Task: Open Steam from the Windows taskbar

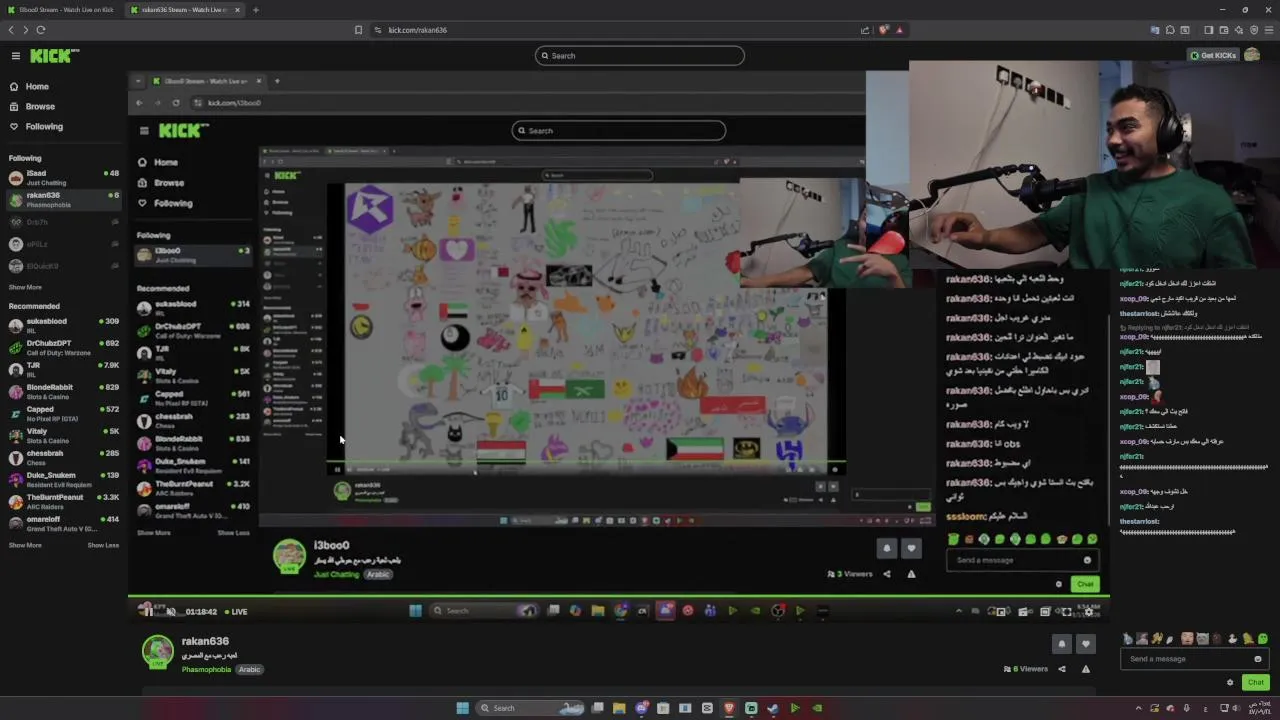Action: [x=773, y=708]
